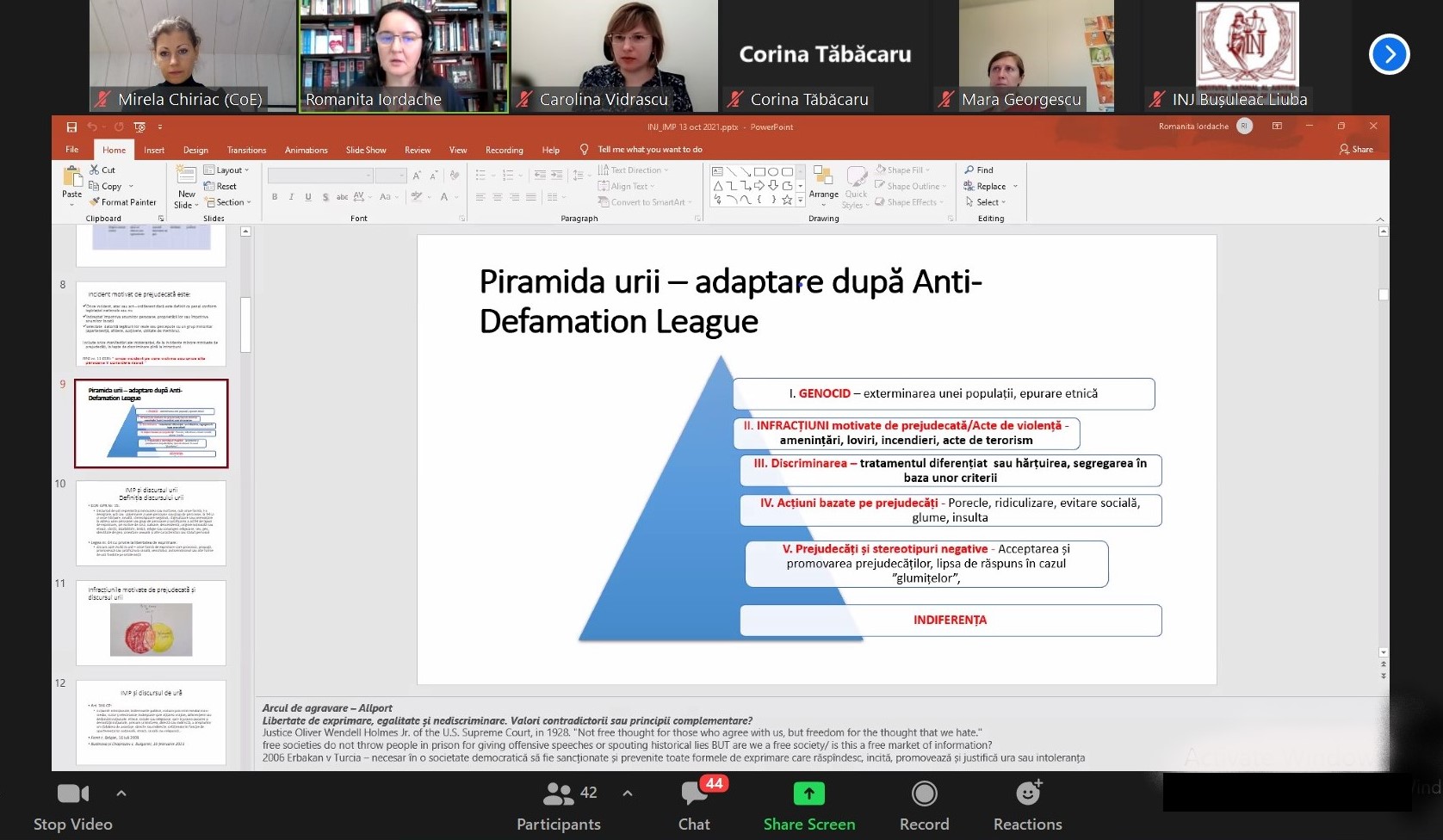Viewport: 1443px width, 840px height.
Task: Open Zoom Participants panel
Action: pos(559,806)
